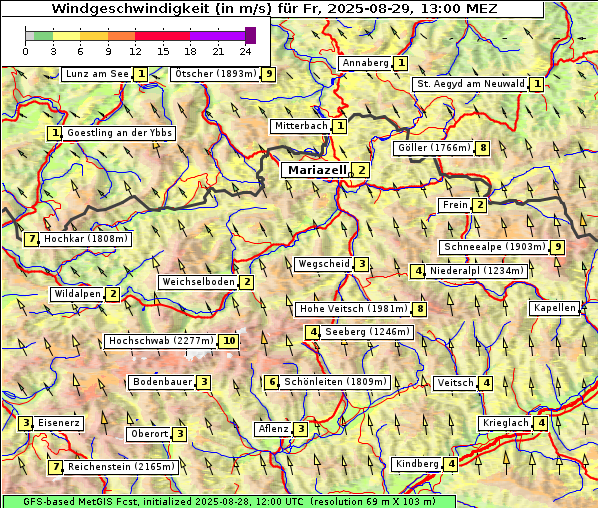Click the Göller (1766m) wind value 8
This screenshot has width=598, height=508.
coord(483,148)
